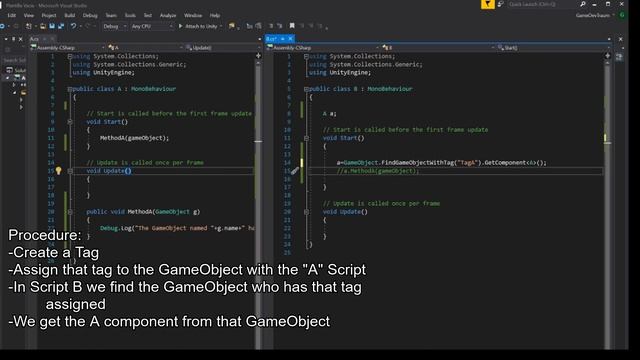Click the FindGameObjectWithTag code line in B.cs
The height and width of the screenshot is (360, 640).
point(441,162)
